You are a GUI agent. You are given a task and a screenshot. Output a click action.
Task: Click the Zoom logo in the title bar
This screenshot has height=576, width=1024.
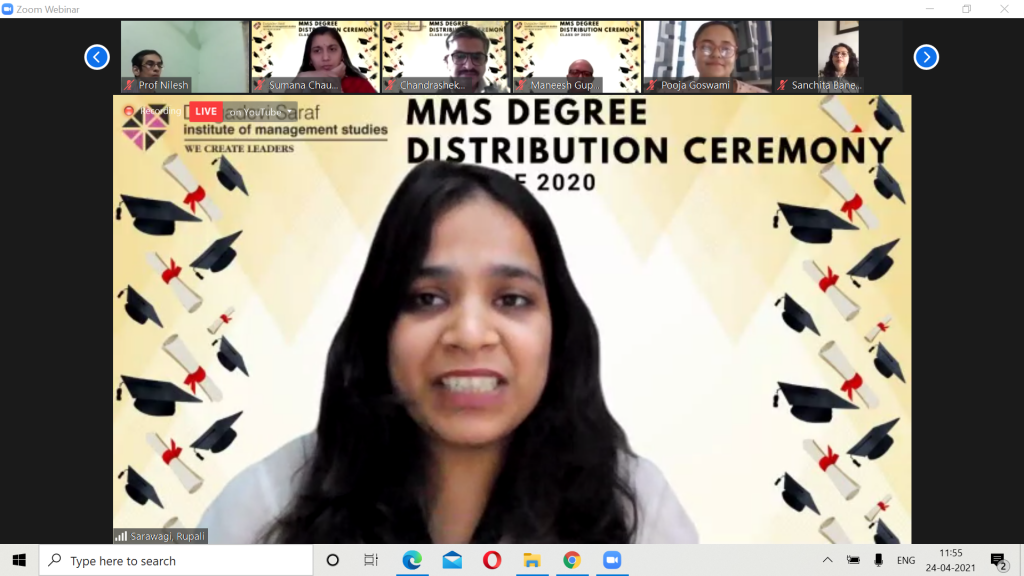[x=8, y=9]
